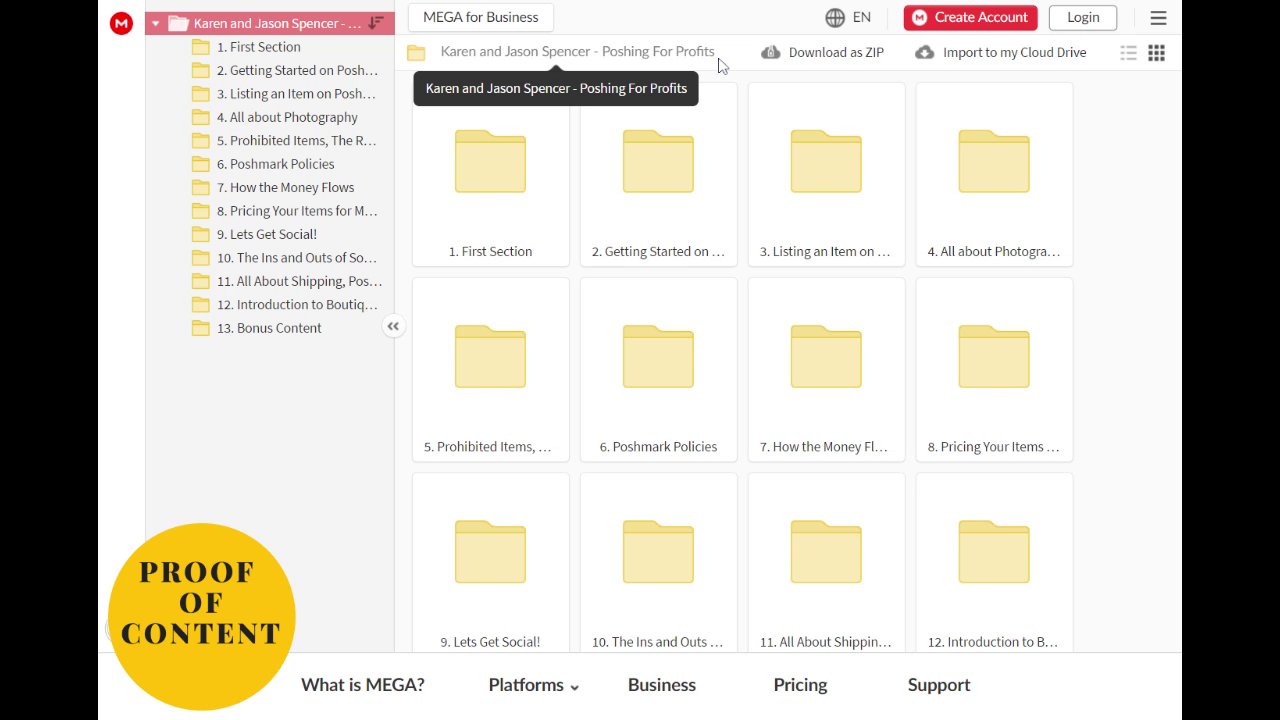Open the globe language selector icon
This screenshot has width=1280, height=720.
click(835, 17)
